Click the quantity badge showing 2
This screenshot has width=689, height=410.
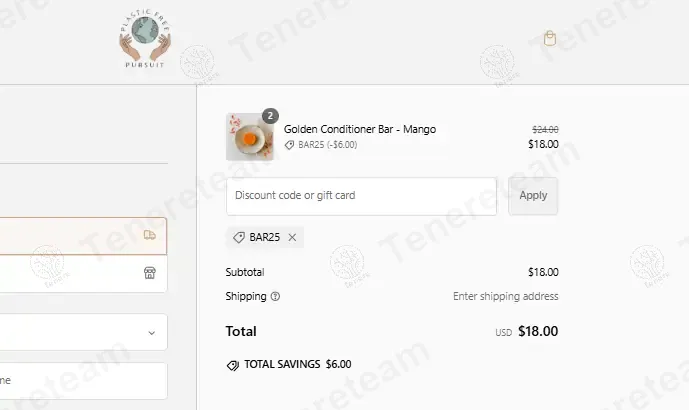coord(270,116)
